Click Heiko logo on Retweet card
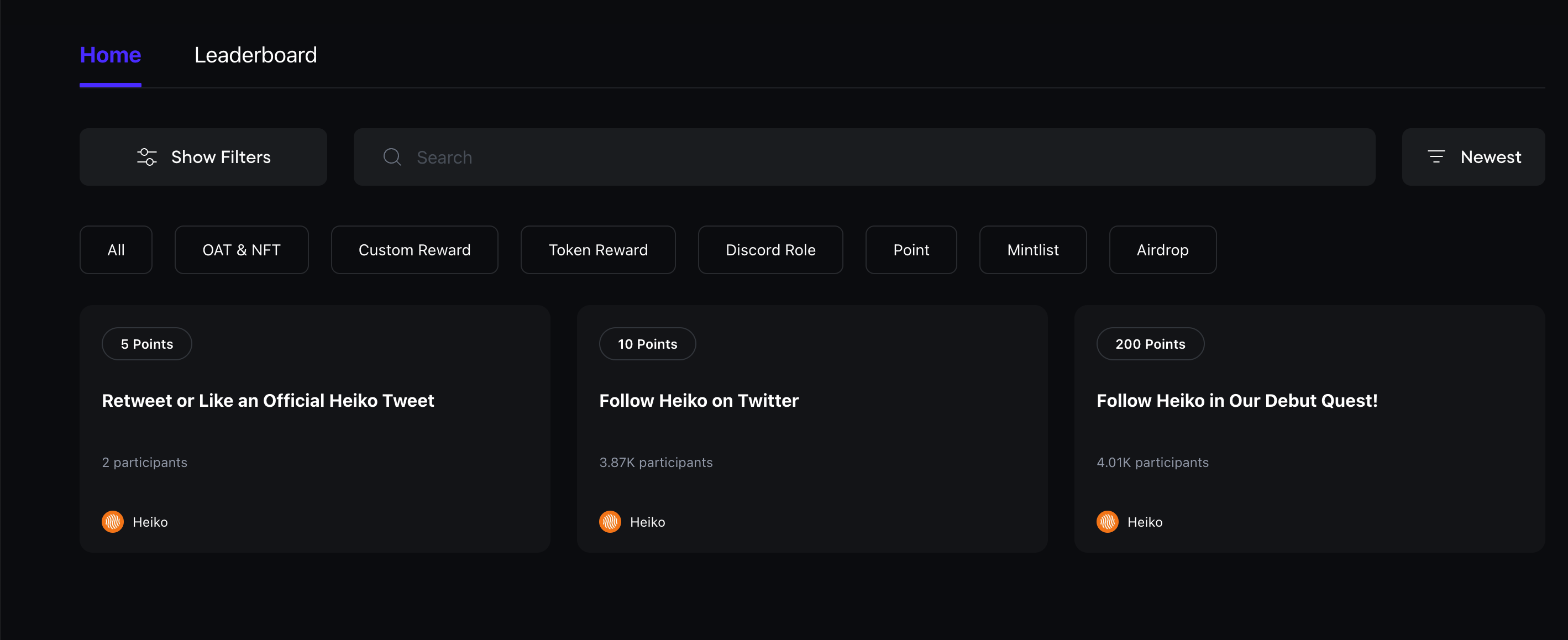 [113, 522]
